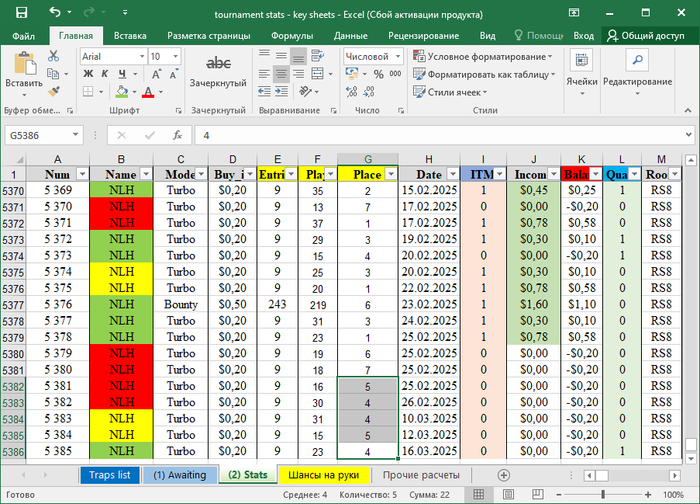Open the Файл menu
The width and height of the screenshot is (700, 504).
coord(23,36)
